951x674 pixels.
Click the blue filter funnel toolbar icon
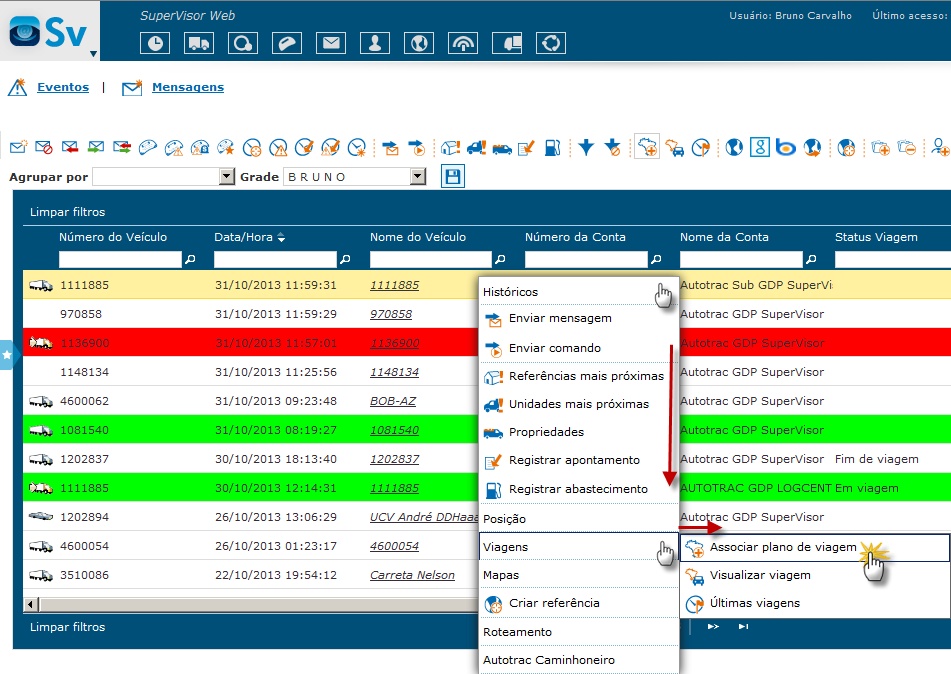pos(586,147)
